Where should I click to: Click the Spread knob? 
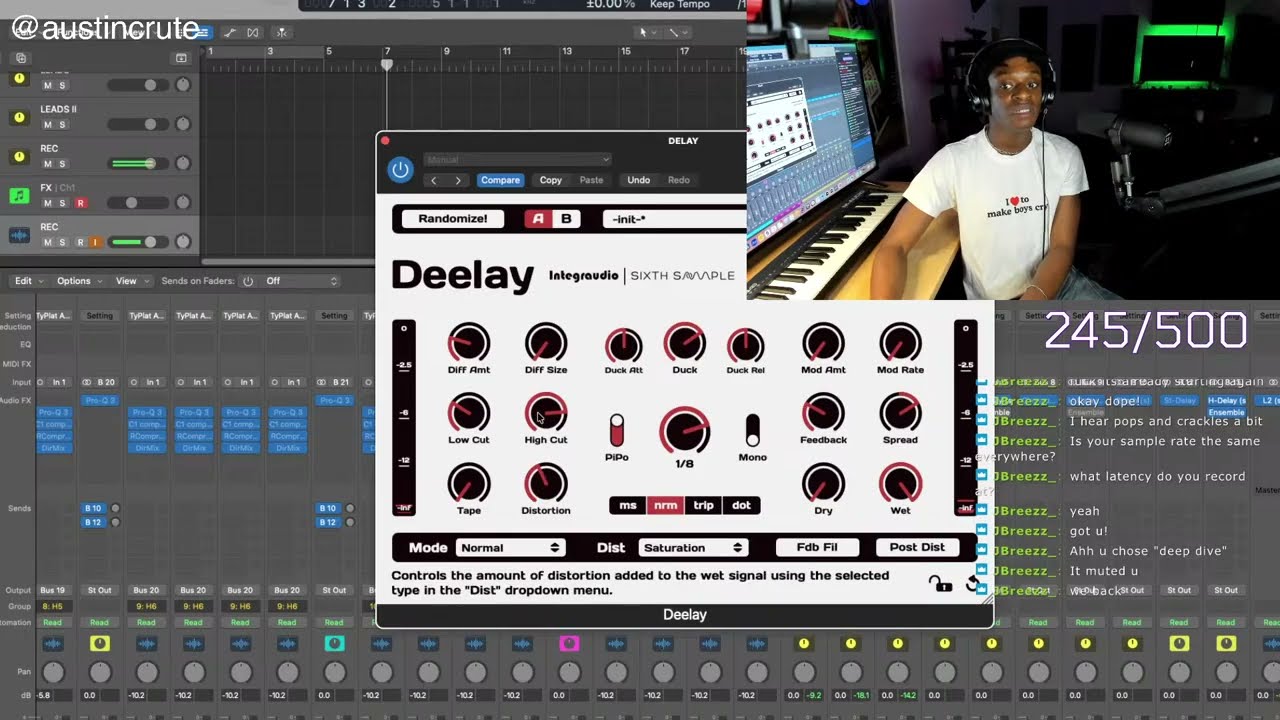click(900, 413)
